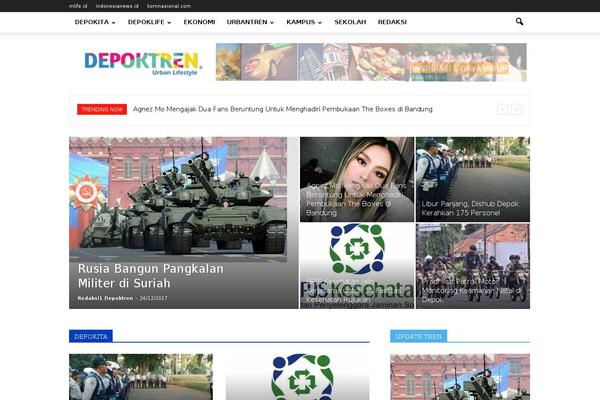Open trending headline about Agnez Mo
600x400 pixels.
click(283, 109)
